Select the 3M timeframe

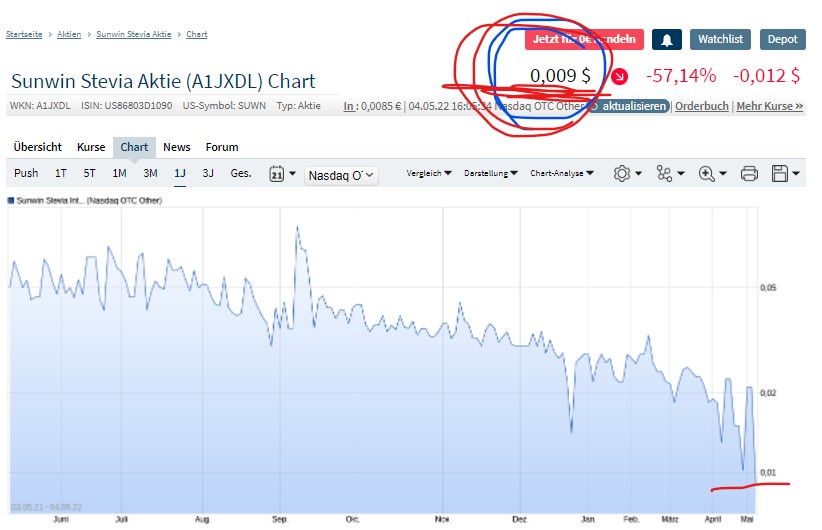[x=150, y=173]
